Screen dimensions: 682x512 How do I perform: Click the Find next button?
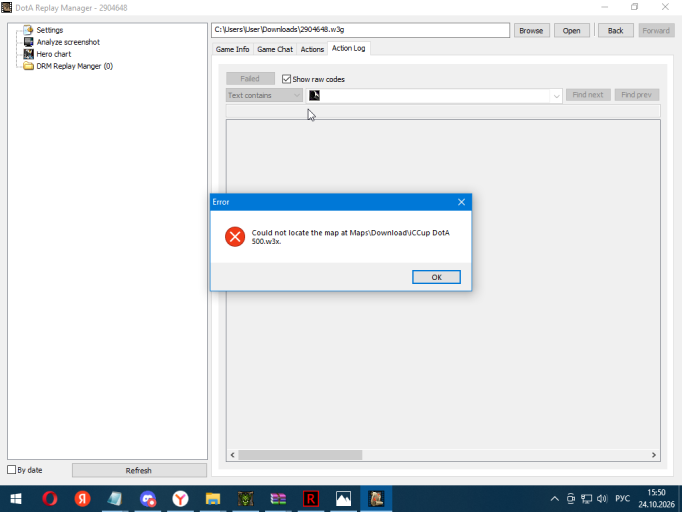click(x=588, y=95)
